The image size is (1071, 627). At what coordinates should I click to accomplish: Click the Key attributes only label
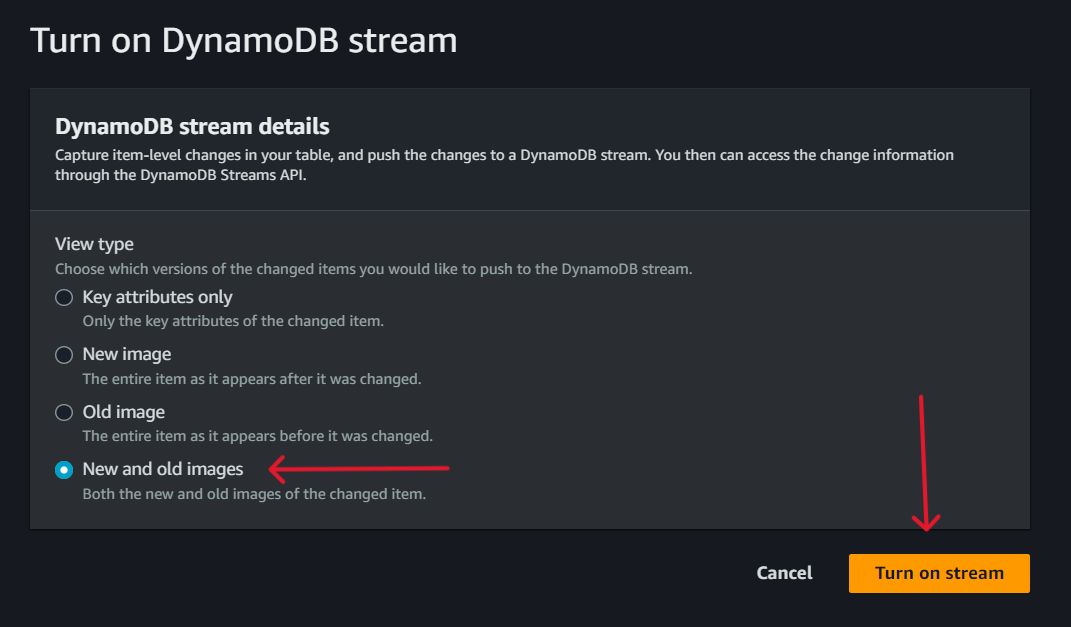point(157,297)
